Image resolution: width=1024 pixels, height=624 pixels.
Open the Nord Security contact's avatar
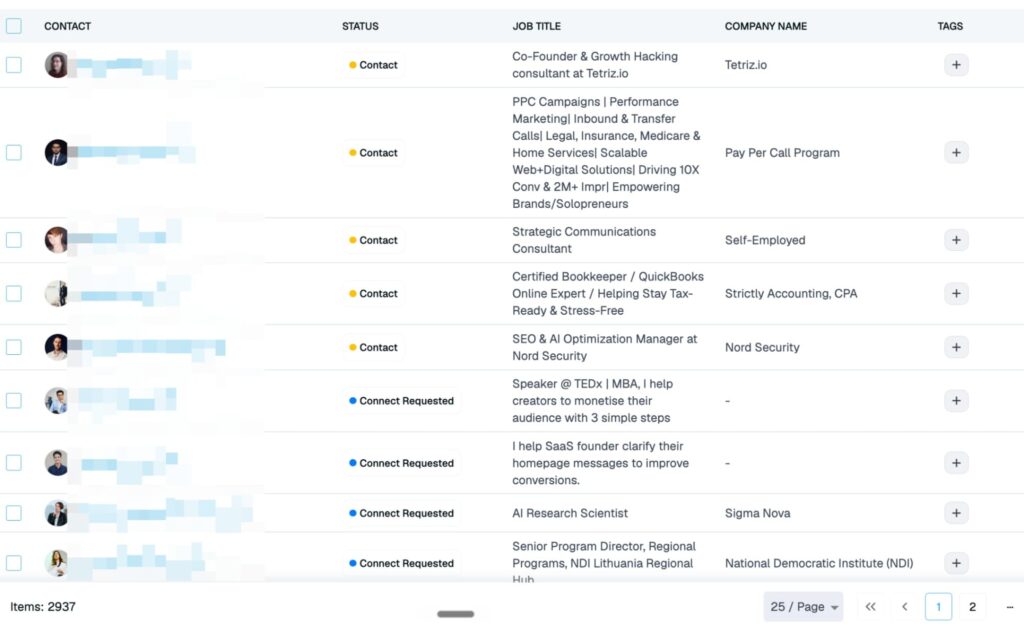(x=57, y=347)
